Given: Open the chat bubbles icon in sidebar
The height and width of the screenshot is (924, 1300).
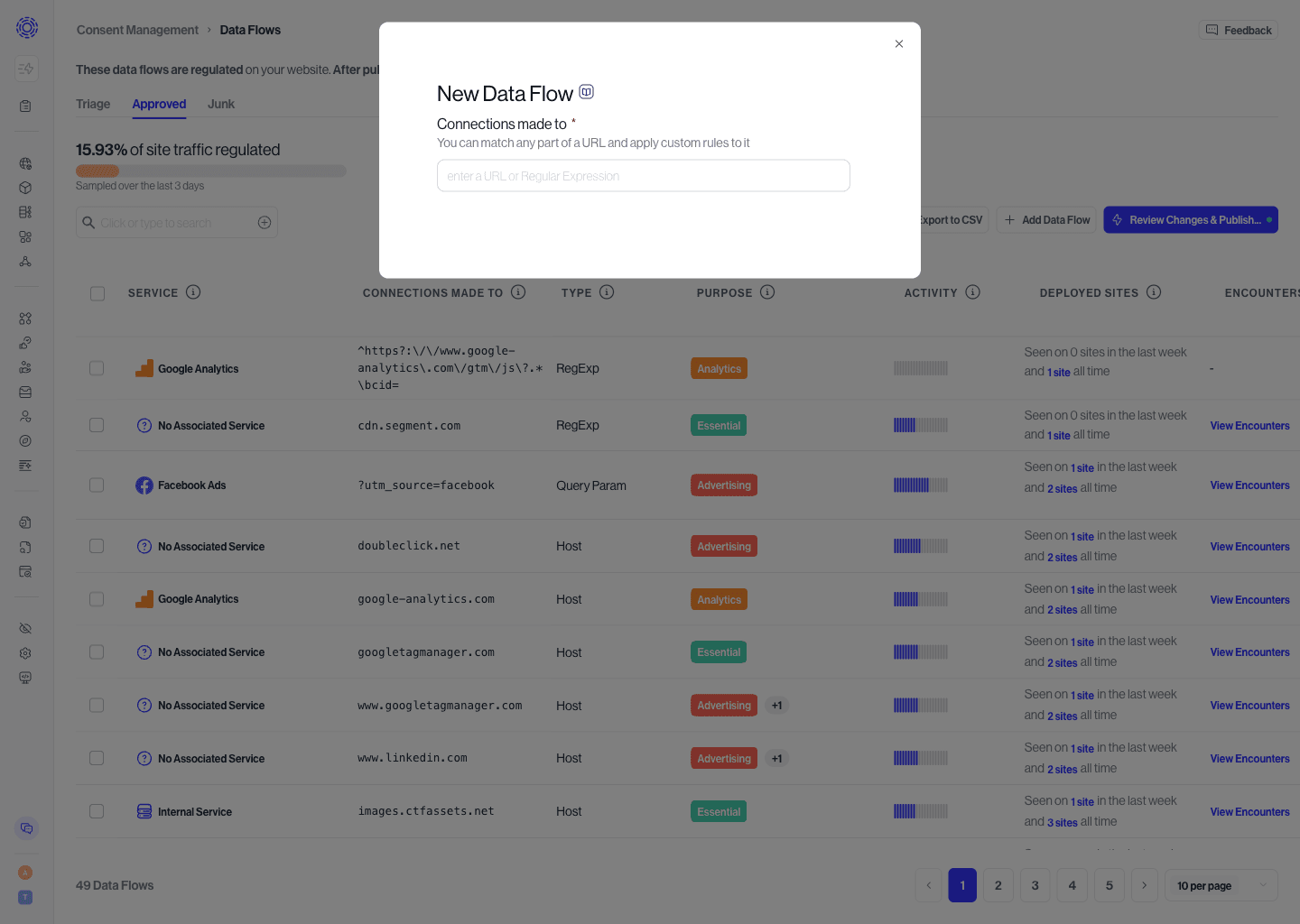Looking at the screenshot, I should pyautogui.click(x=26, y=828).
